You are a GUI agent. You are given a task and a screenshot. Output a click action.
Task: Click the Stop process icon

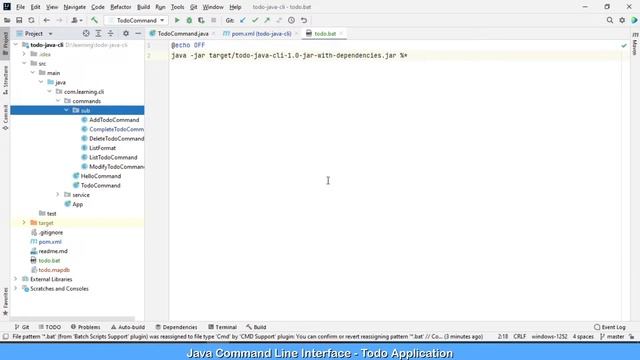[x=213, y=20]
